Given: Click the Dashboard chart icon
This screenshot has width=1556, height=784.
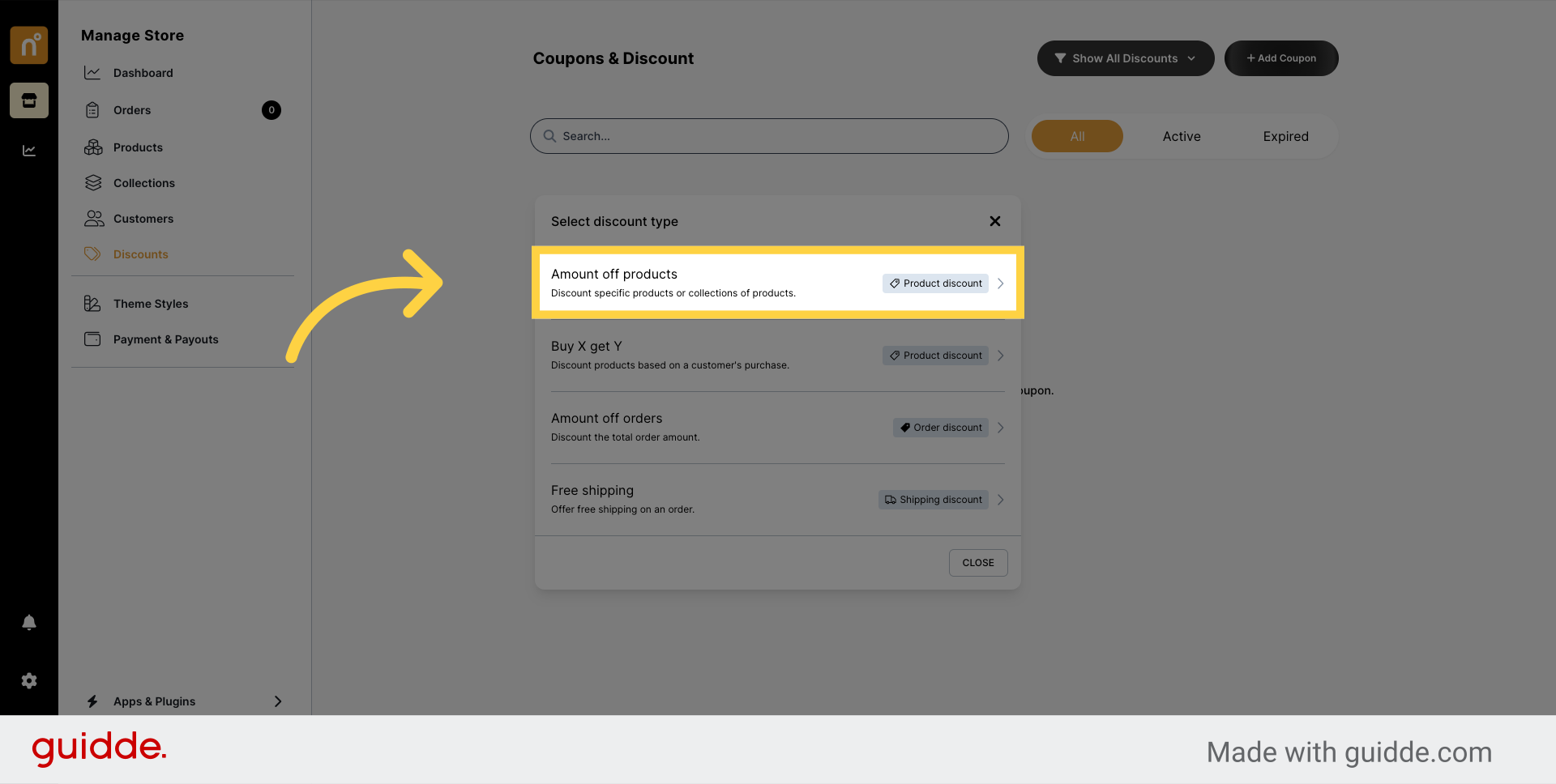Looking at the screenshot, I should [x=92, y=73].
